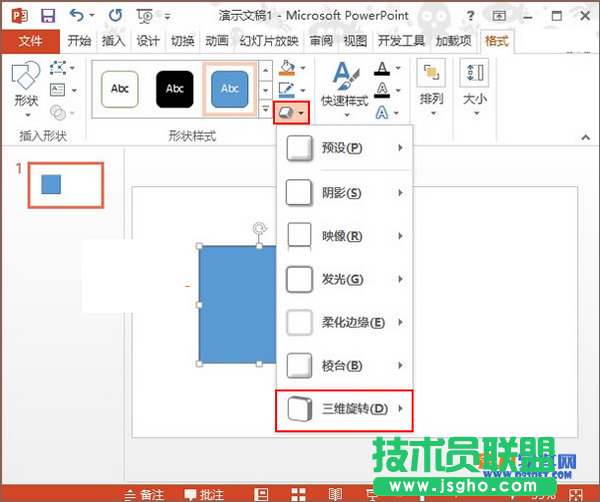Expand the shape styles gallery More arrow

266,109
